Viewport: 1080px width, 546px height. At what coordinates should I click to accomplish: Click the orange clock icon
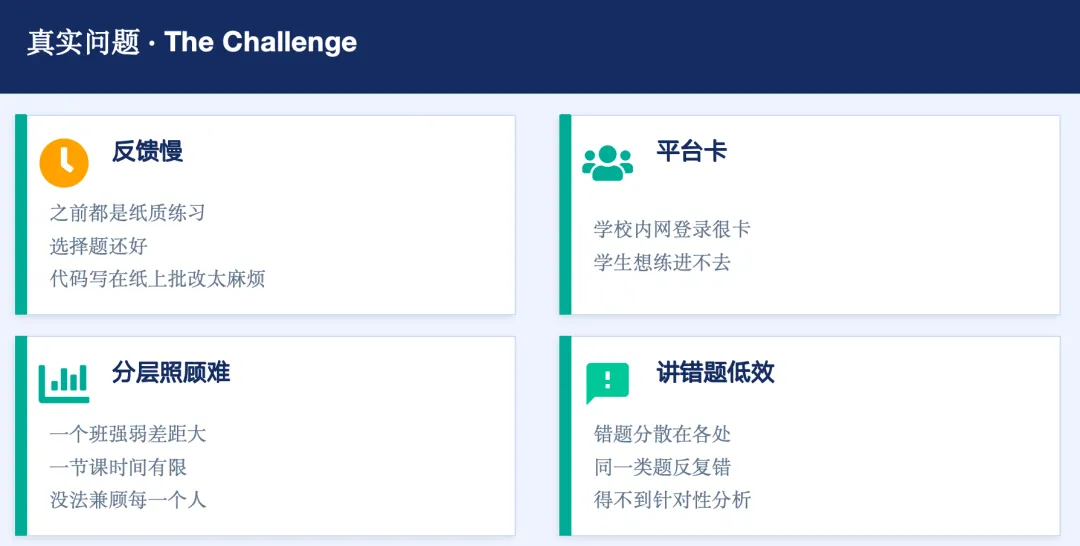[64, 163]
